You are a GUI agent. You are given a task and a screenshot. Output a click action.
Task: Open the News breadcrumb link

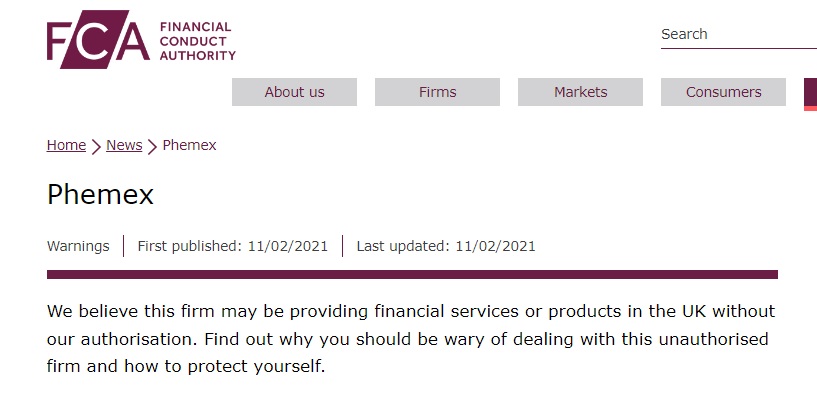[x=124, y=145]
